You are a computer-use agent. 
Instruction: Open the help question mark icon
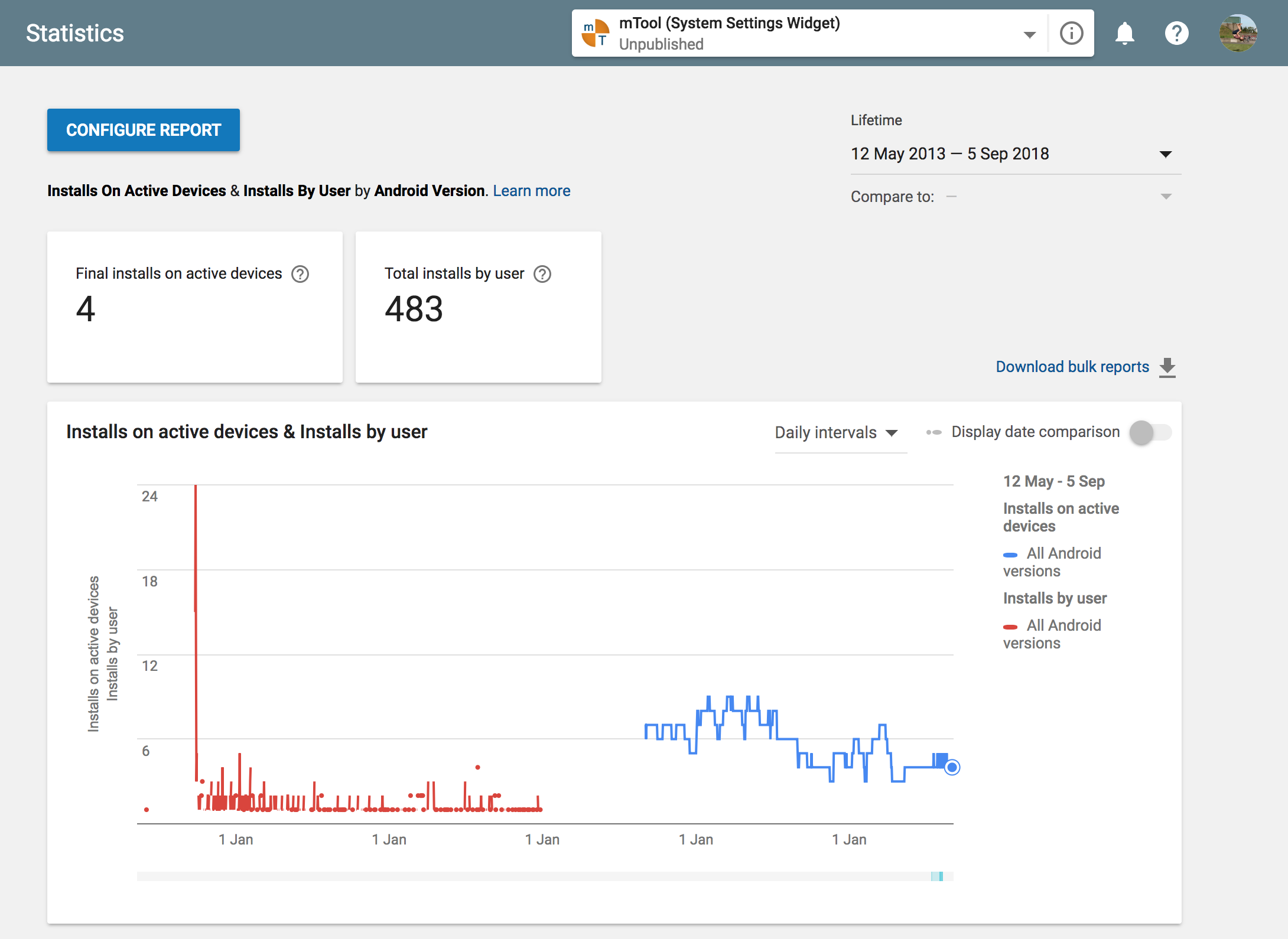point(1176,33)
